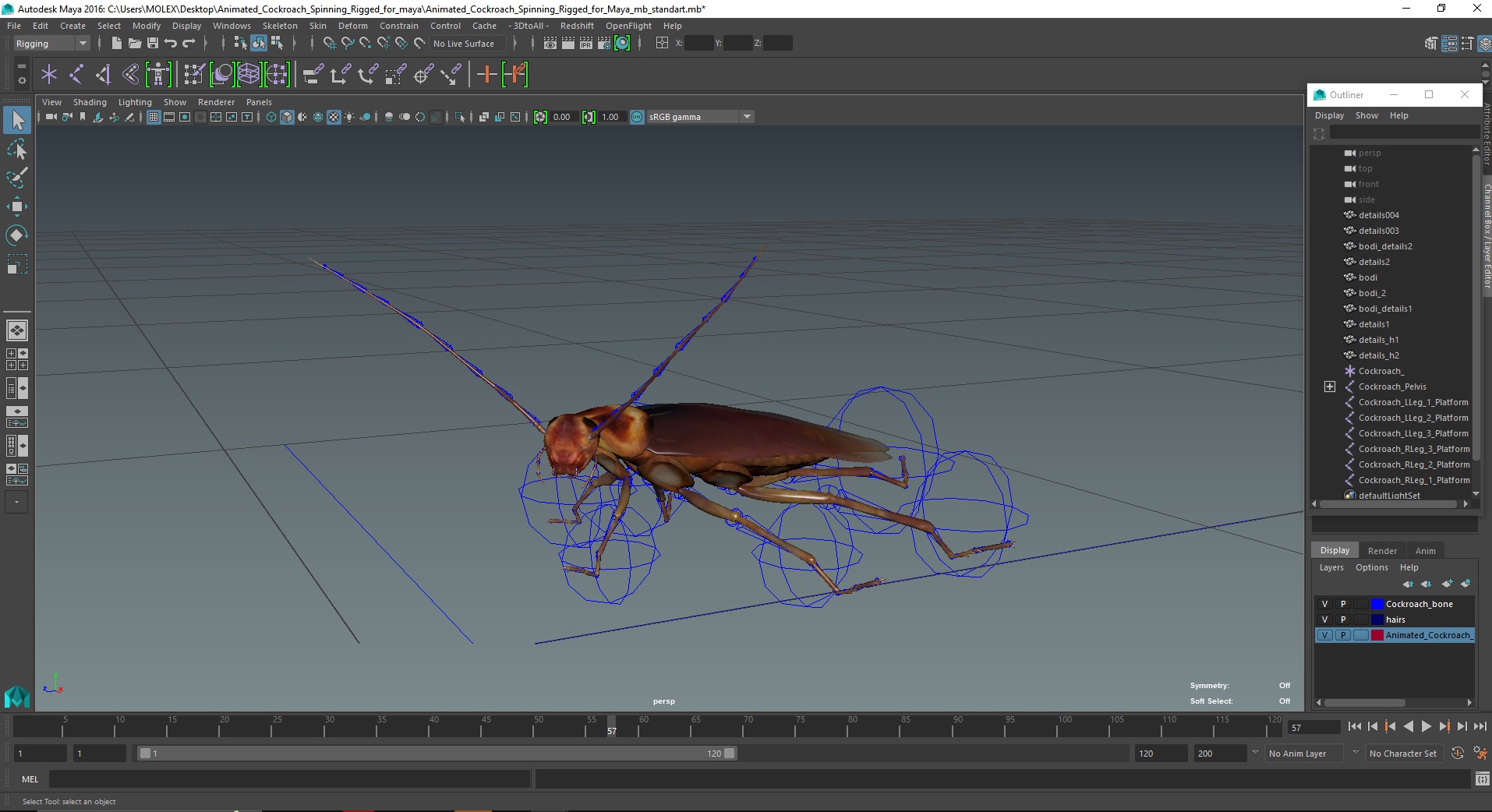Viewport: 1492px width, 812px height.
Task: Pick the Lasso Select tool in the toolbox
Action: click(x=17, y=149)
